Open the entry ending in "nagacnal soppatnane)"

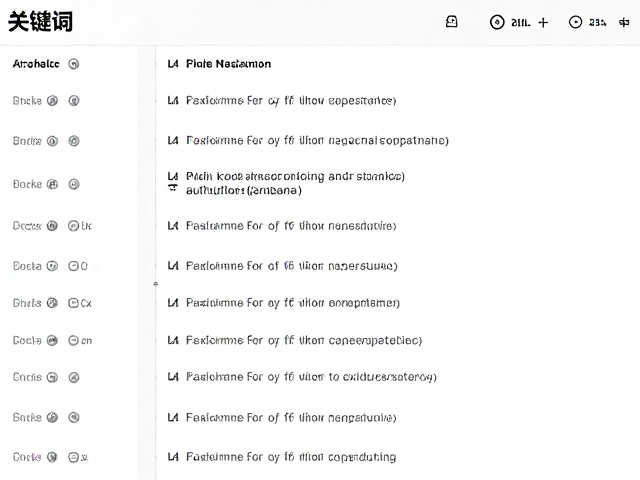click(317, 141)
